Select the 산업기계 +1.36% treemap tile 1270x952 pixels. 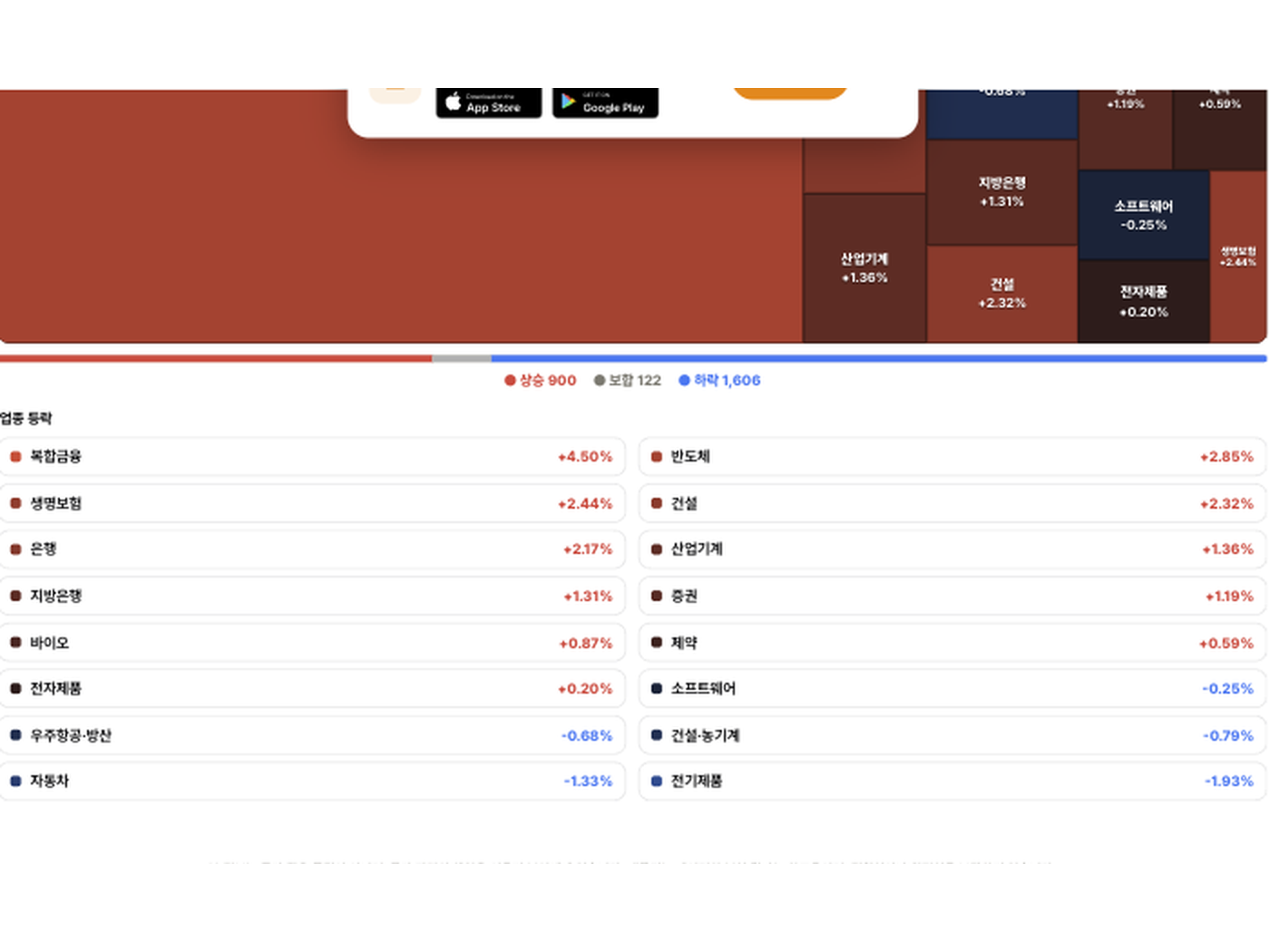point(865,268)
